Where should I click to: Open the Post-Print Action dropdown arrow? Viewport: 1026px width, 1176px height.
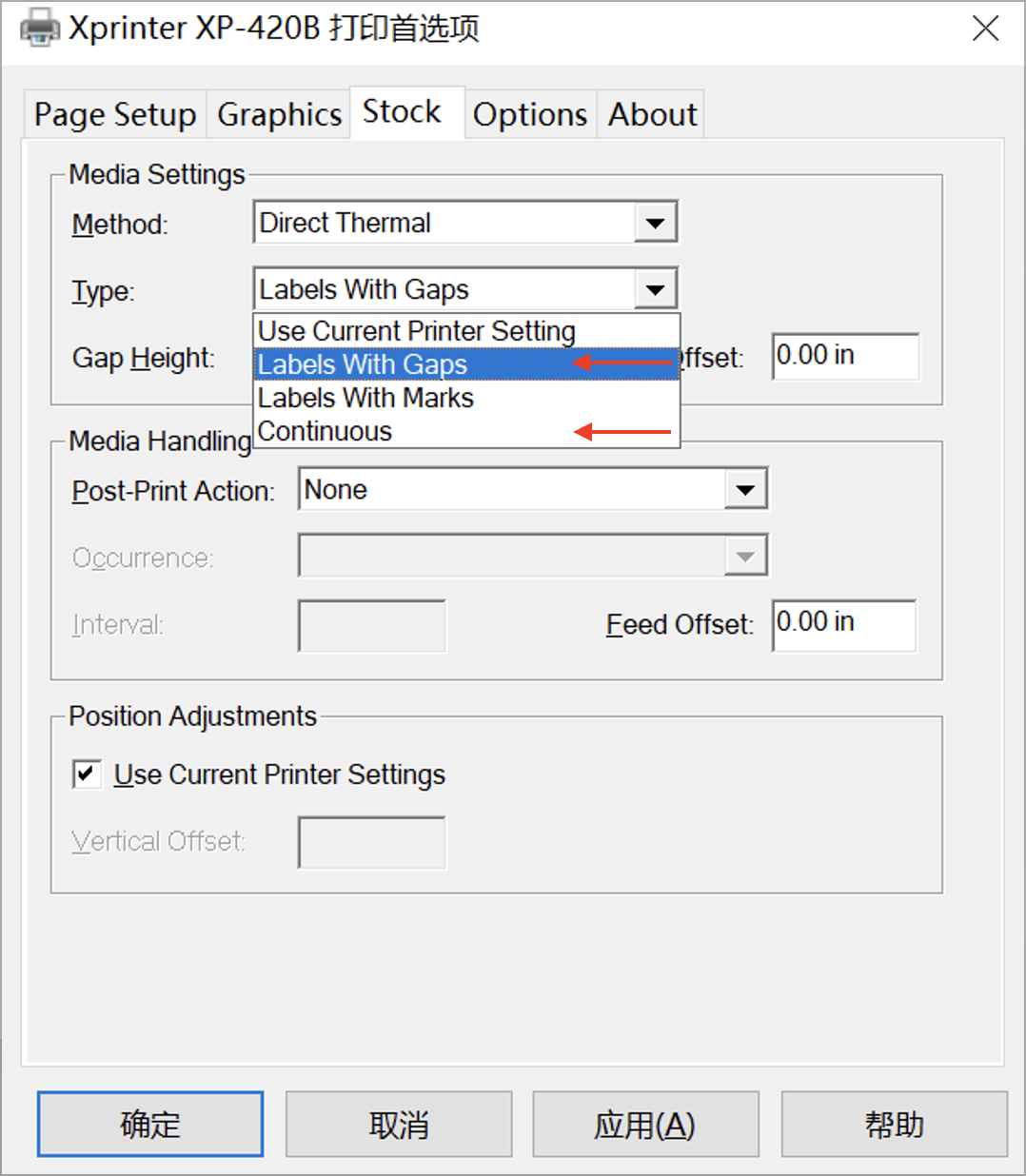(x=745, y=490)
